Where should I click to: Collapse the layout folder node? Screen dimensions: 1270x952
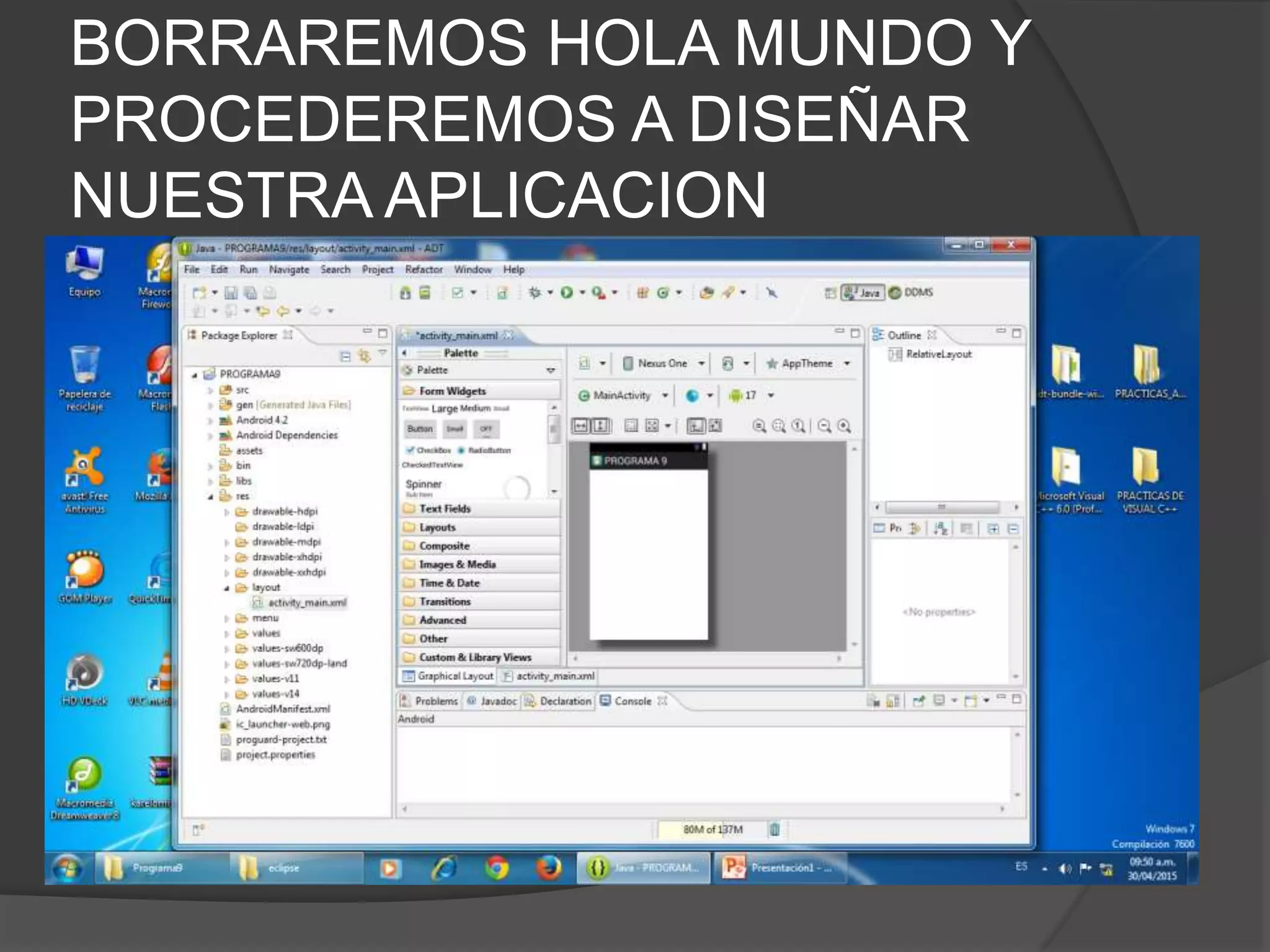point(226,588)
